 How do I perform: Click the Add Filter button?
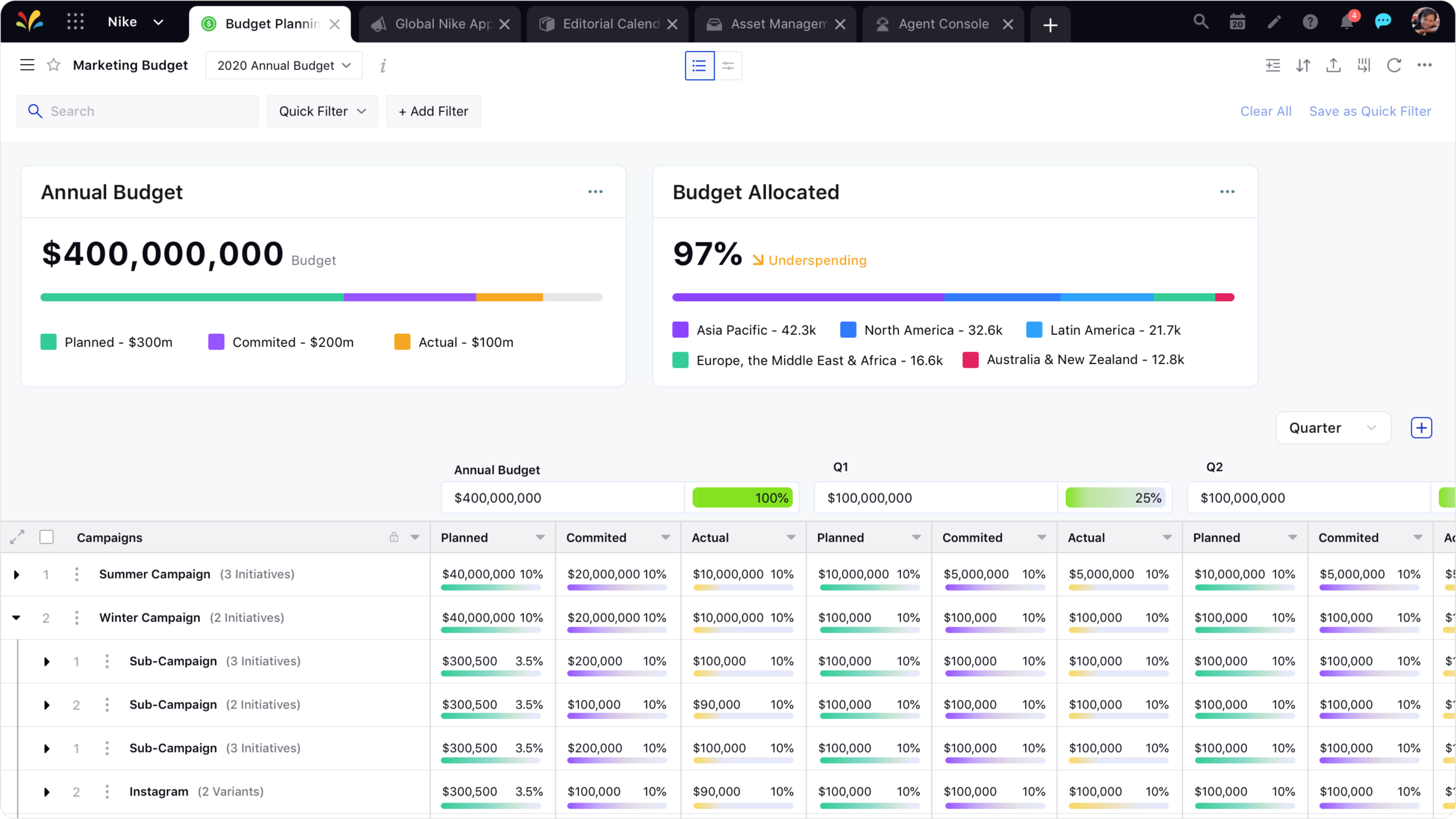[433, 111]
